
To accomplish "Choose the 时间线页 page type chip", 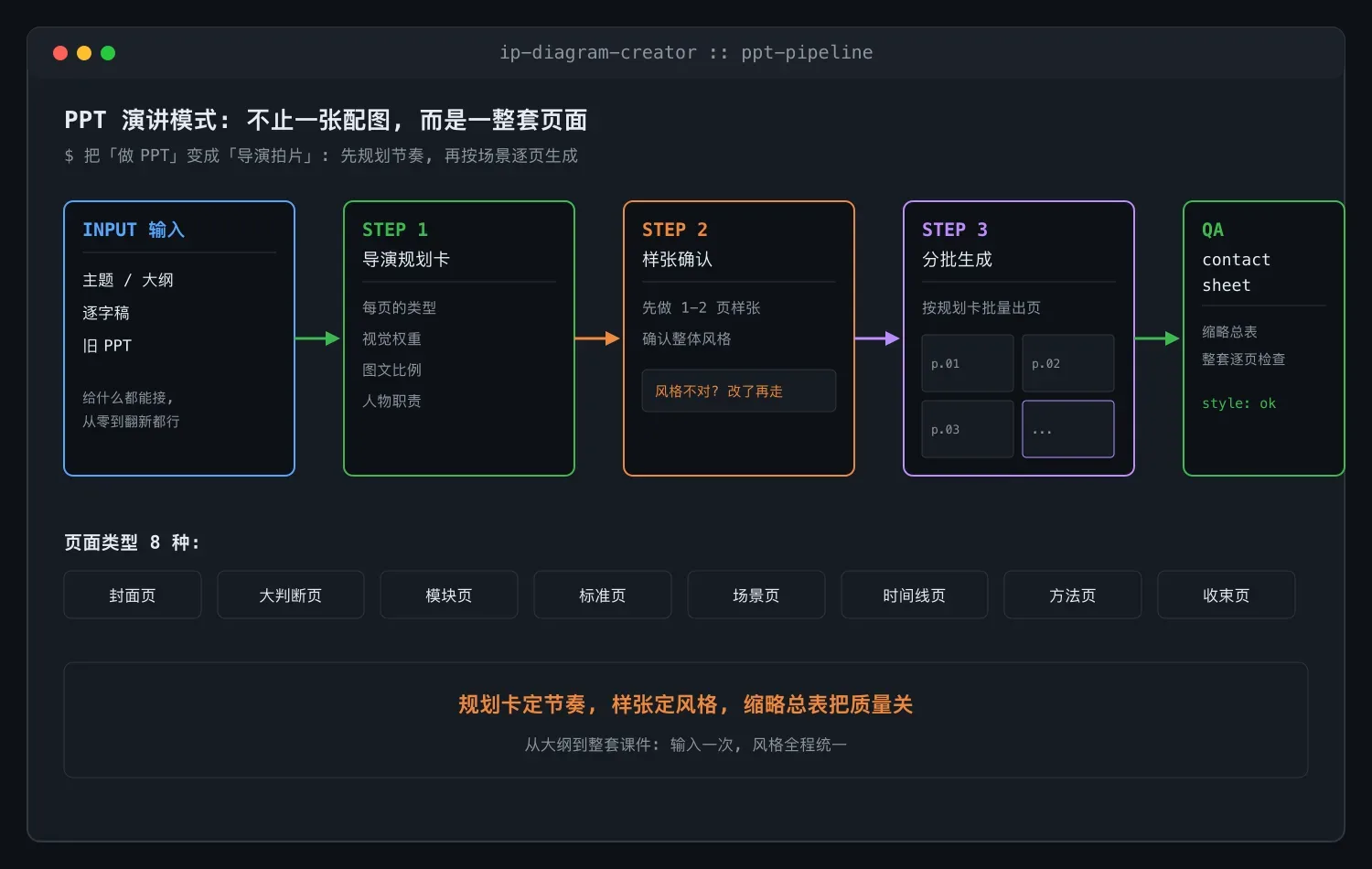I will 915,595.
